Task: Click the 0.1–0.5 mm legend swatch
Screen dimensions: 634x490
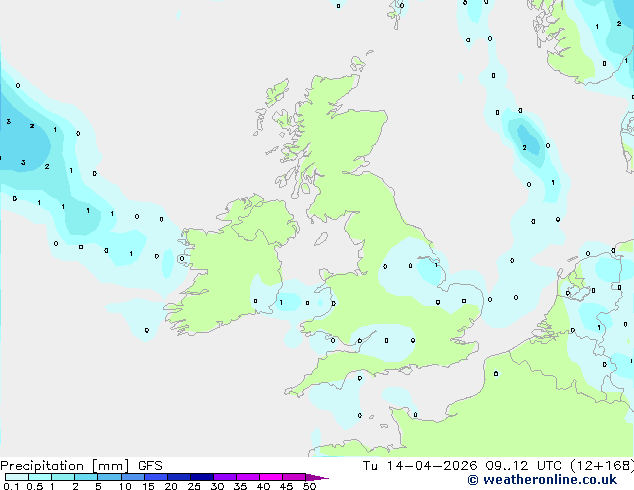Action: (17, 477)
